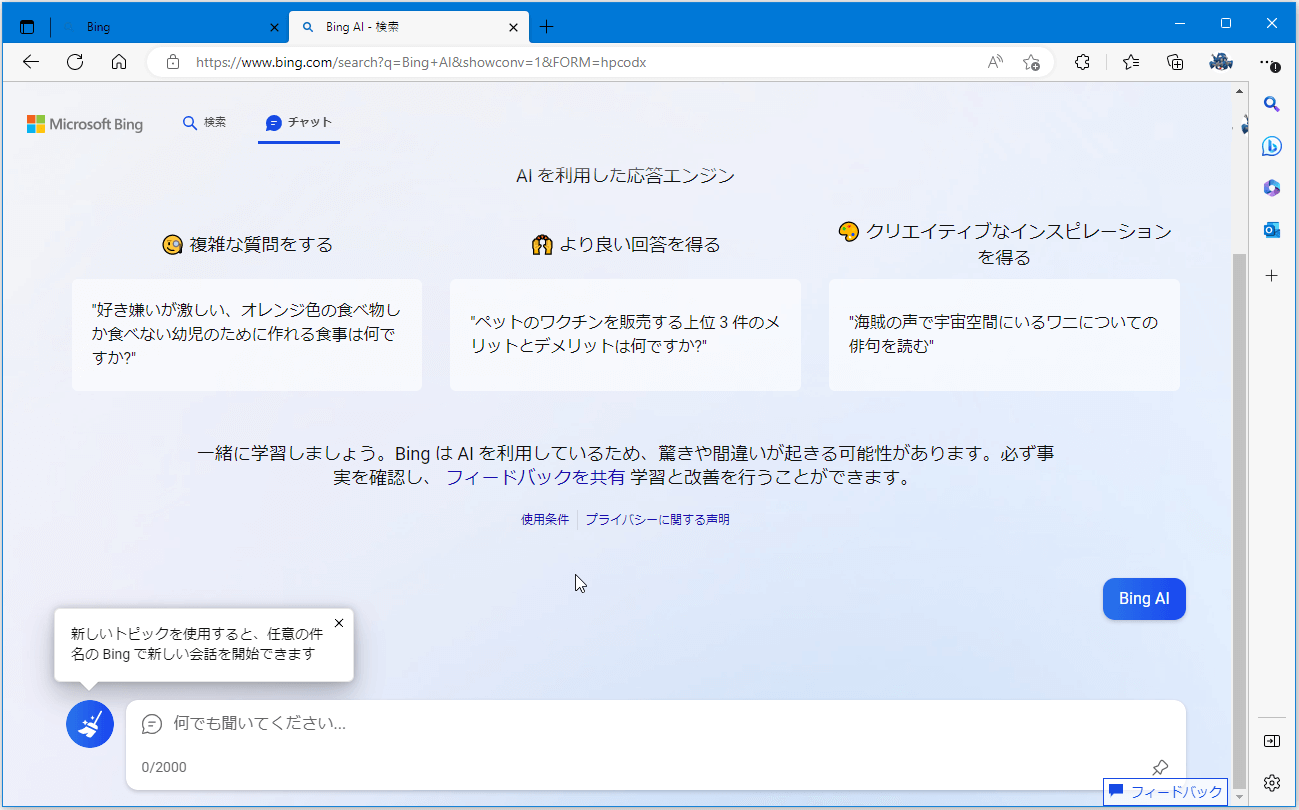Open browser extensions puzzle icon
1299x810 pixels.
1082,62
